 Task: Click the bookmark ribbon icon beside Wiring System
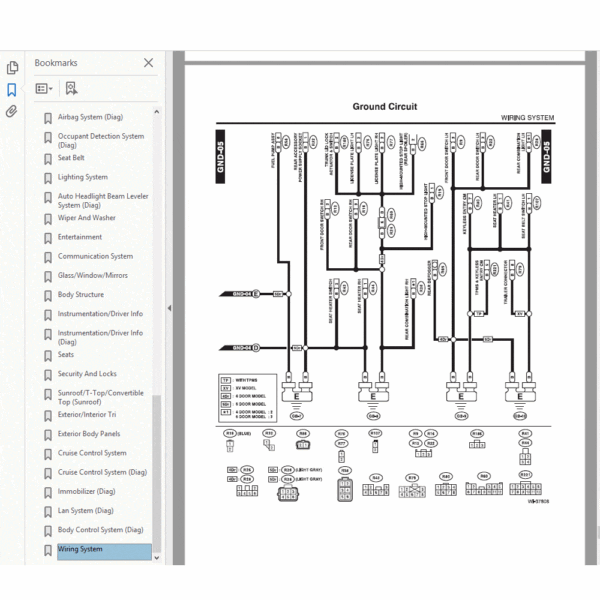pyautogui.click(x=48, y=550)
